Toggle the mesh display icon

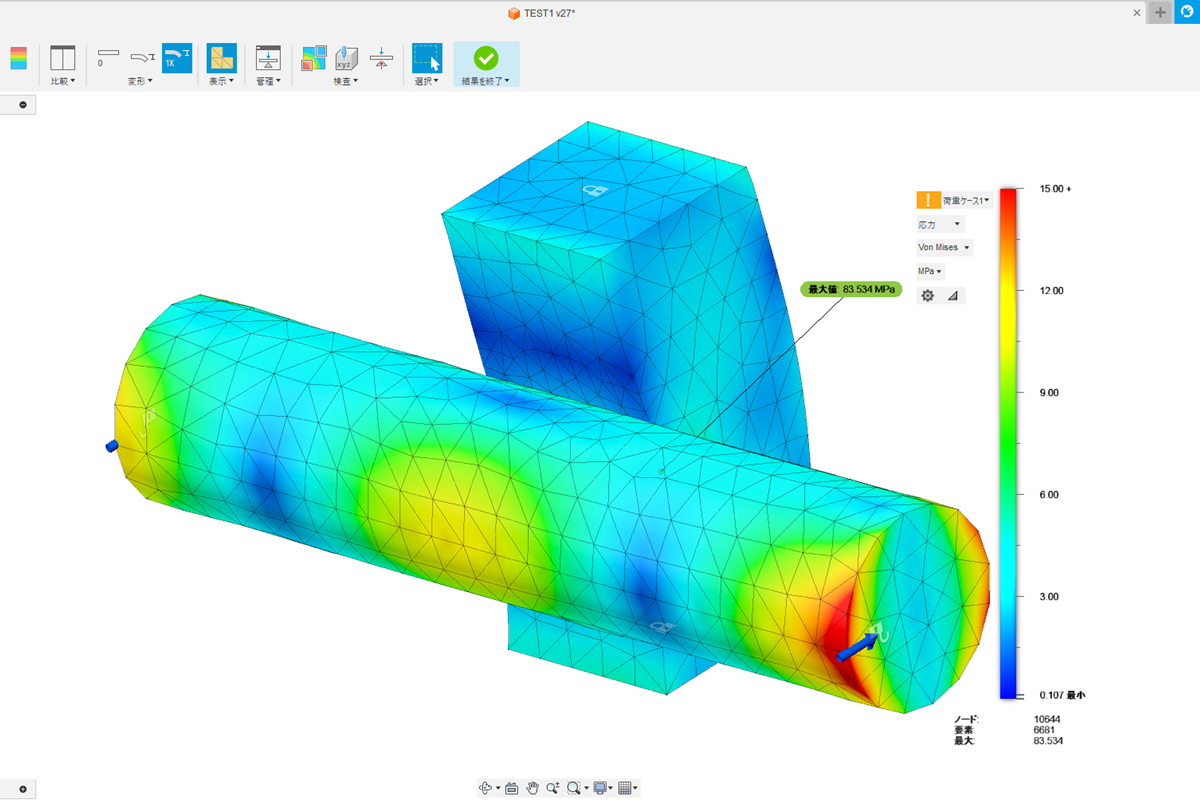point(221,58)
